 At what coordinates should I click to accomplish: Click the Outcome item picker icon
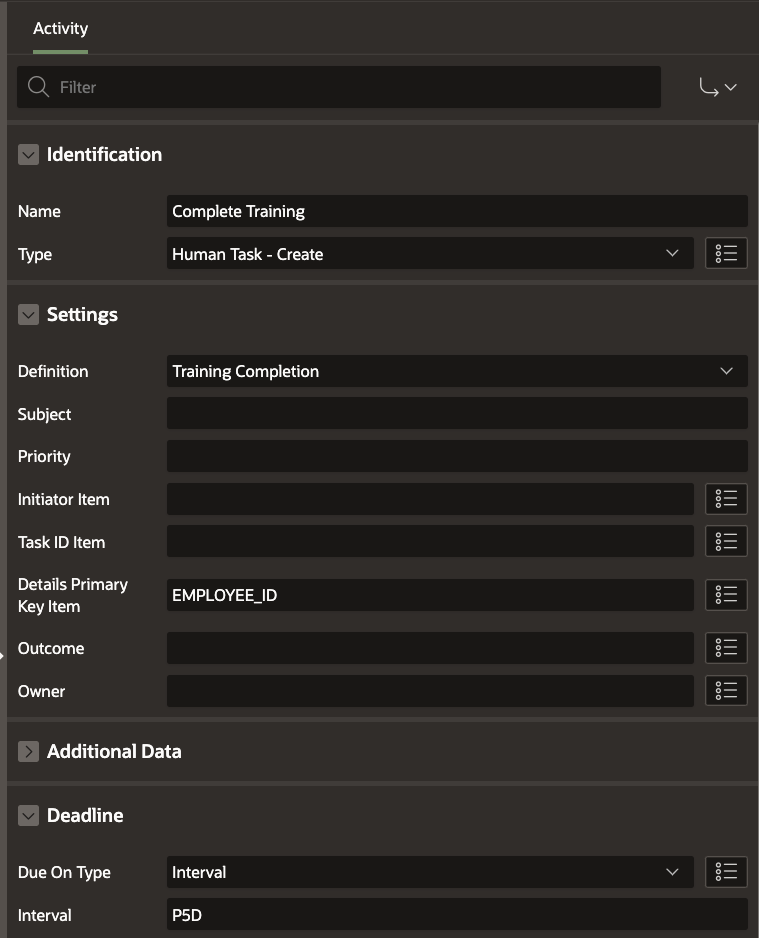pos(727,648)
